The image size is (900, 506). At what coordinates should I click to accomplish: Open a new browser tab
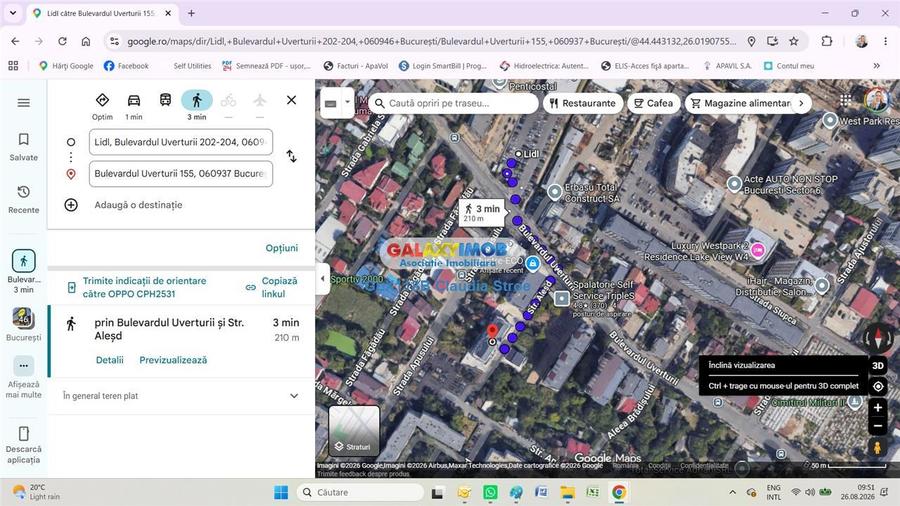click(x=191, y=13)
